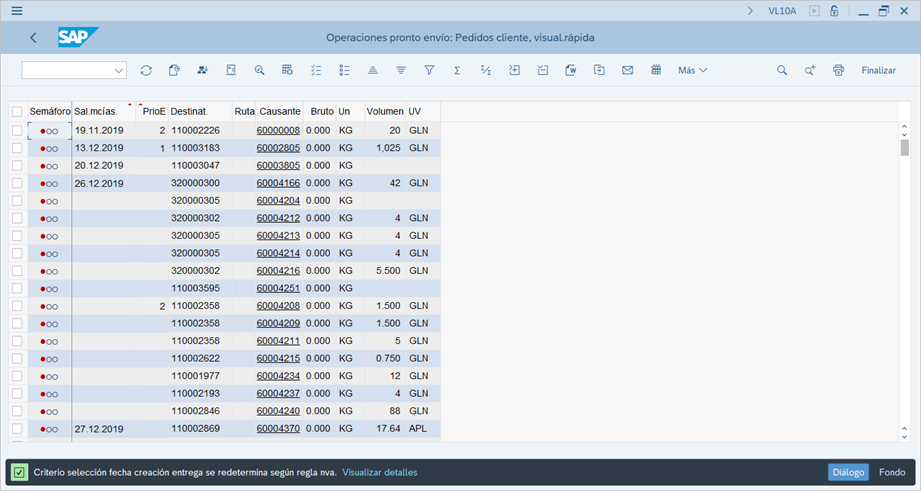Click the Sum total sigma icon

pyautogui.click(x=457, y=71)
